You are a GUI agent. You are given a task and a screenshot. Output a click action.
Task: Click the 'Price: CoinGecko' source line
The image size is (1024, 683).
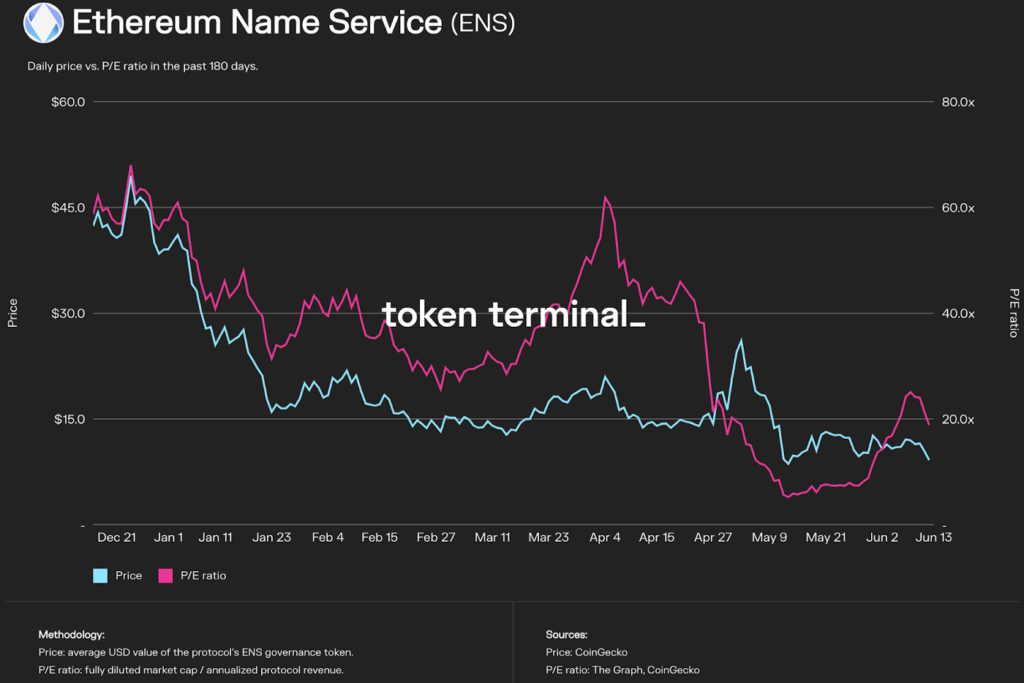[586, 652]
